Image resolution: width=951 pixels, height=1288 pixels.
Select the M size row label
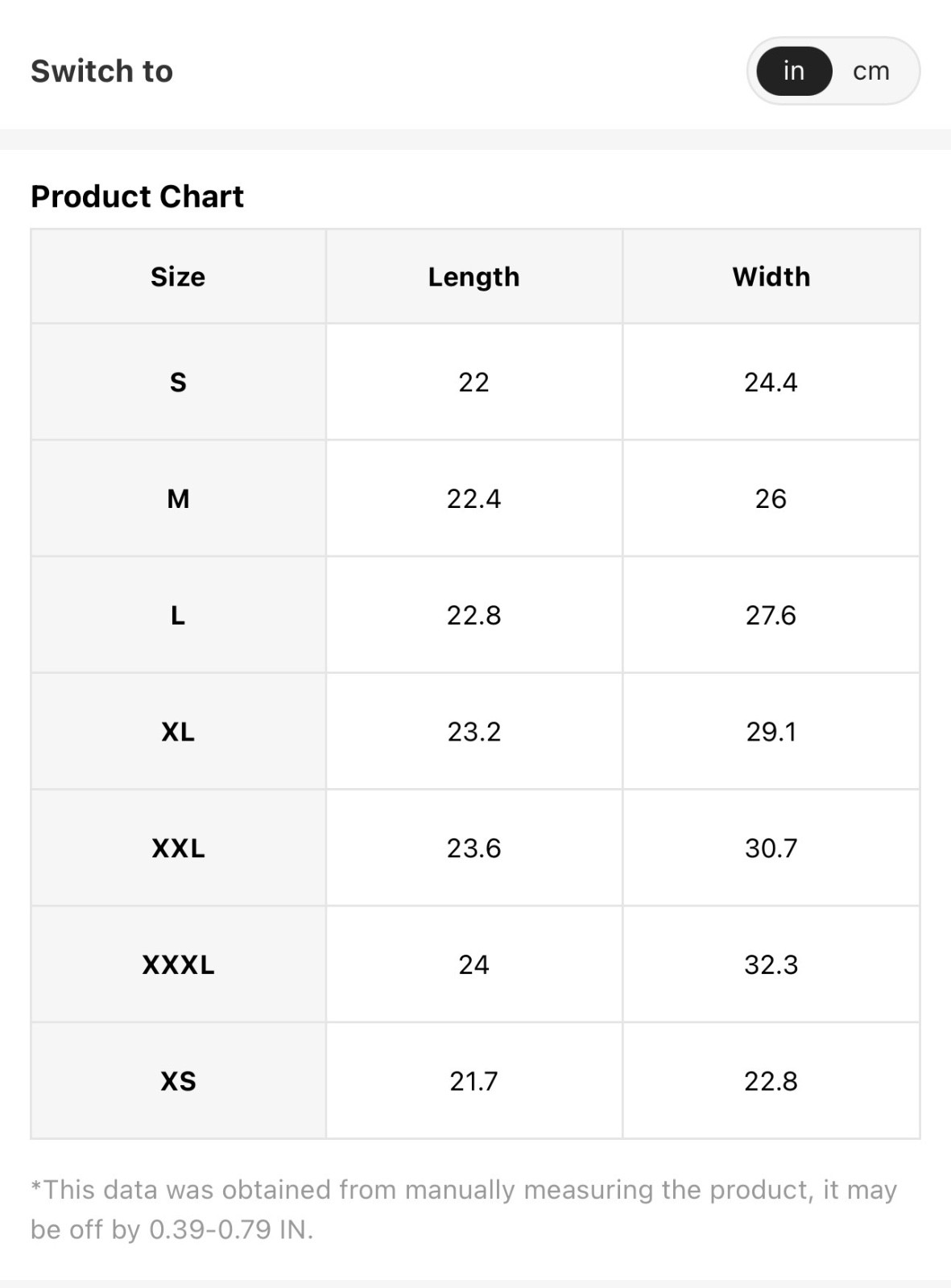point(178,499)
